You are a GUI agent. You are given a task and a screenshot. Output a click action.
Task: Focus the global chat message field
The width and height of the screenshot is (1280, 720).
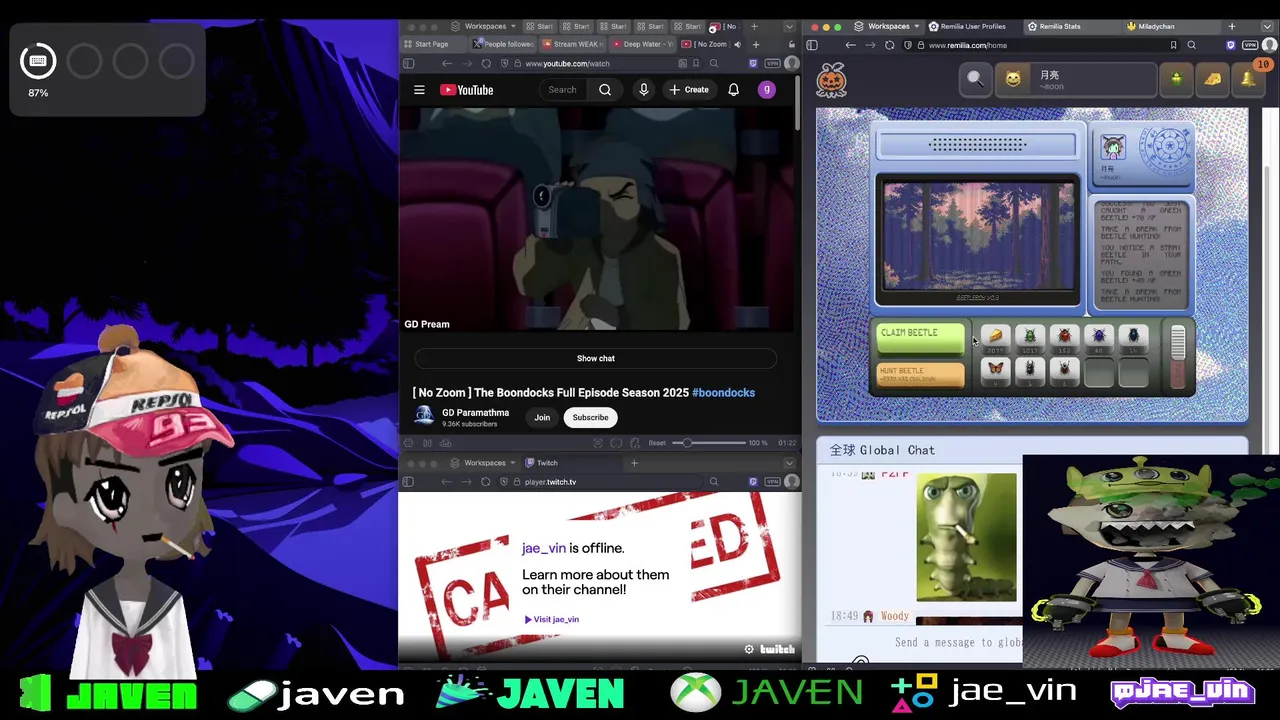coord(957,642)
